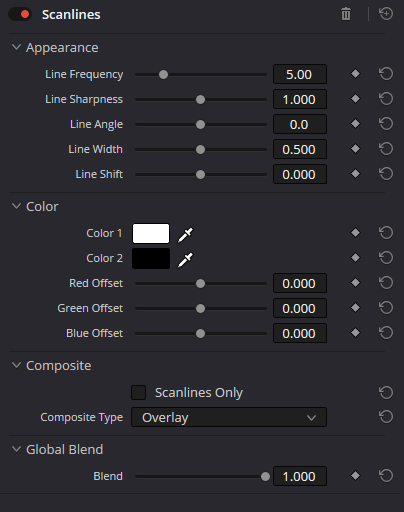This screenshot has height=512, width=404.
Task: Reset Line Width to default
Action: tap(386, 149)
